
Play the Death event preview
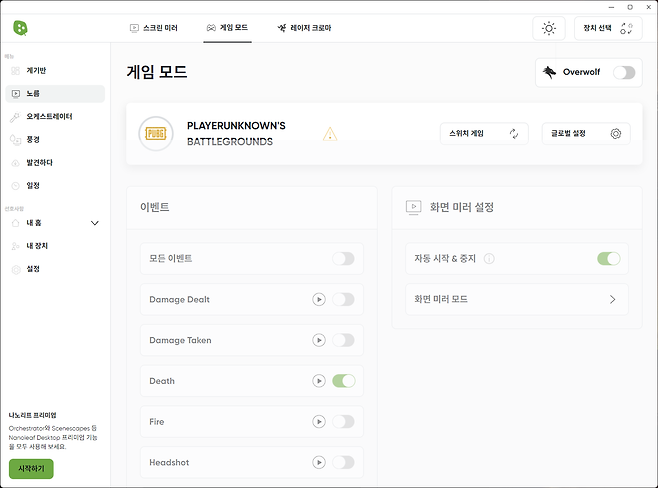(x=319, y=381)
